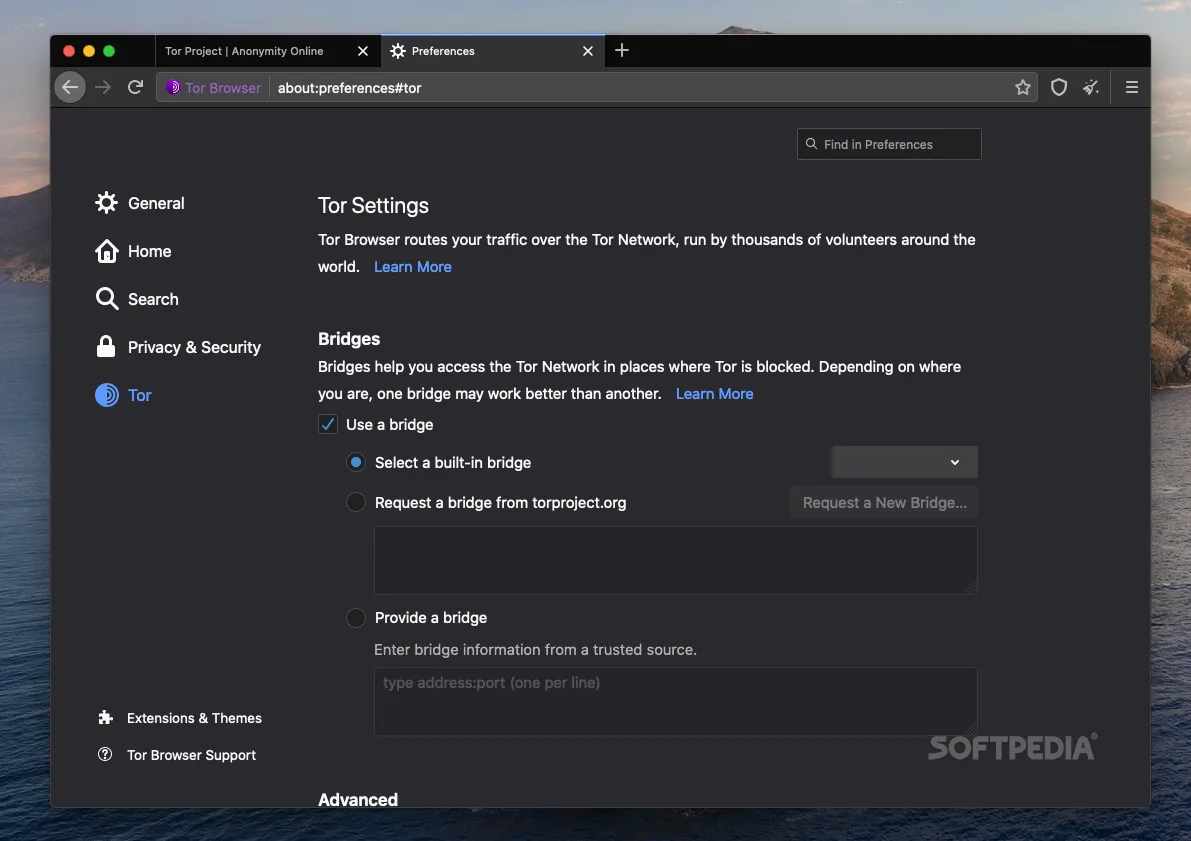The width and height of the screenshot is (1191, 841).
Task: Click the New Identity broom icon
Action: click(x=1091, y=87)
